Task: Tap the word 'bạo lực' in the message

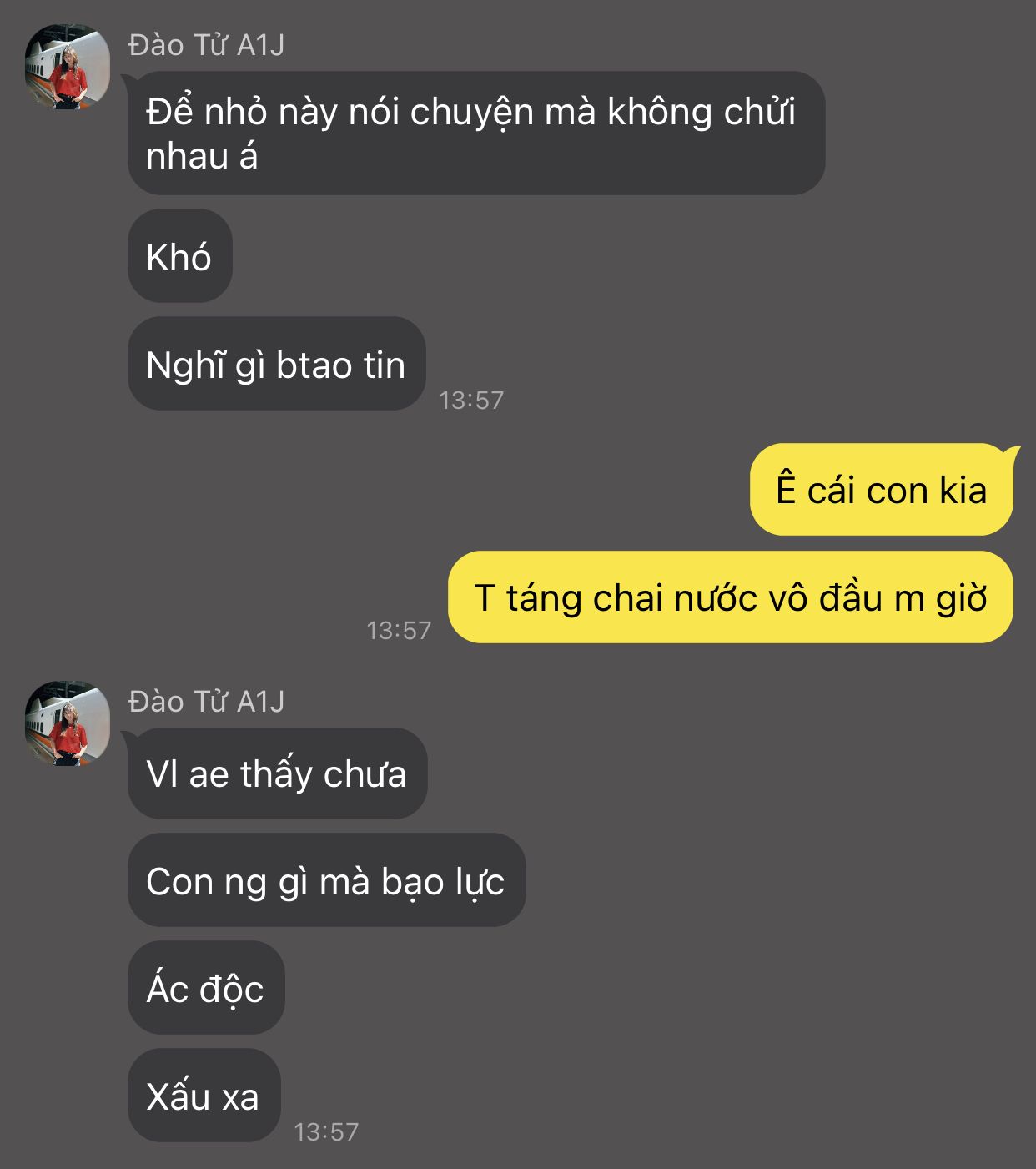Action: coord(443,883)
